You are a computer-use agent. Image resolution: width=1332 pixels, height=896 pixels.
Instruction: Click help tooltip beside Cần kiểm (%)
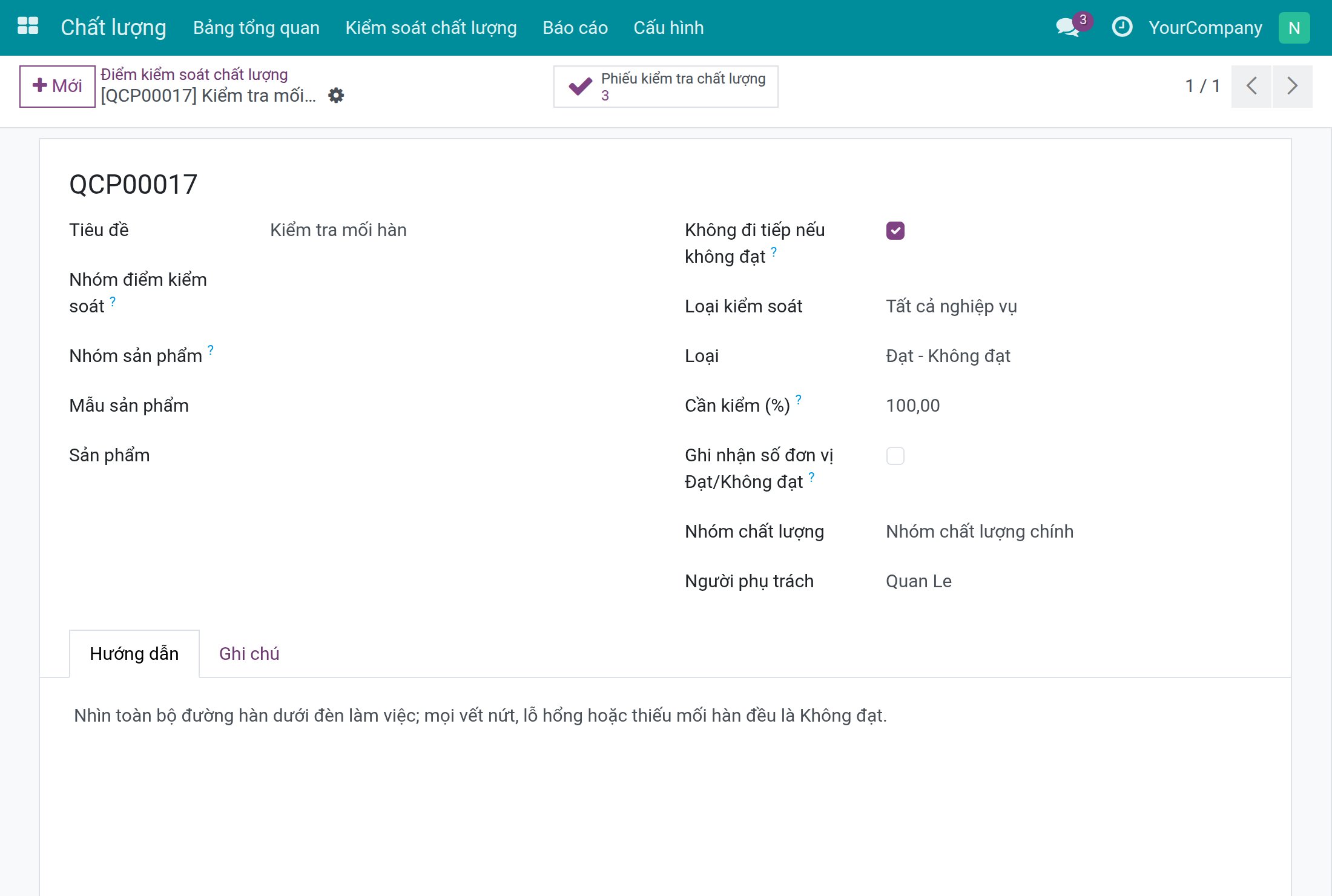click(799, 399)
